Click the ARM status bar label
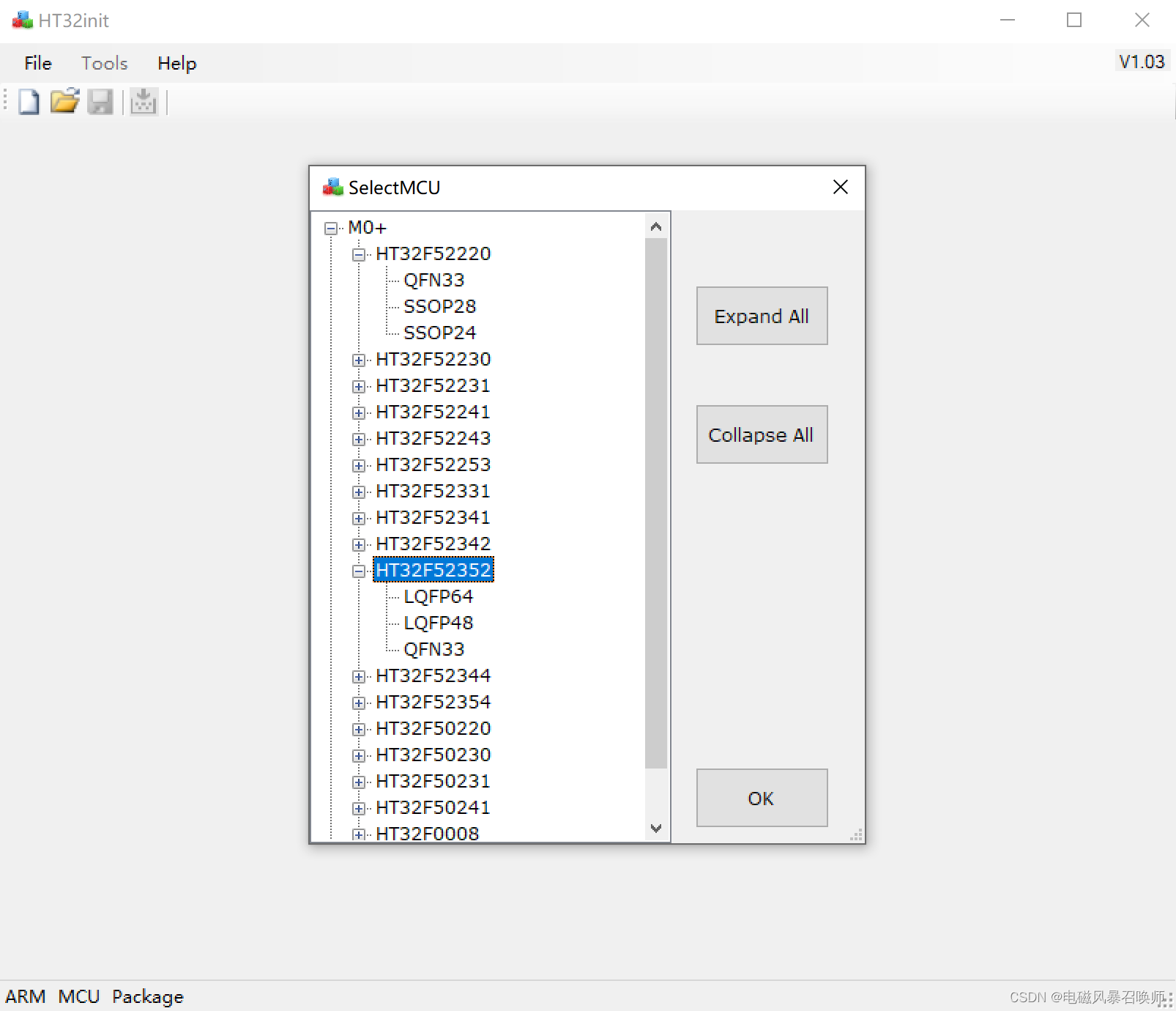The width and height of the screenshot is (1176, 1011). pyautogui.click(x=26, y=996)
